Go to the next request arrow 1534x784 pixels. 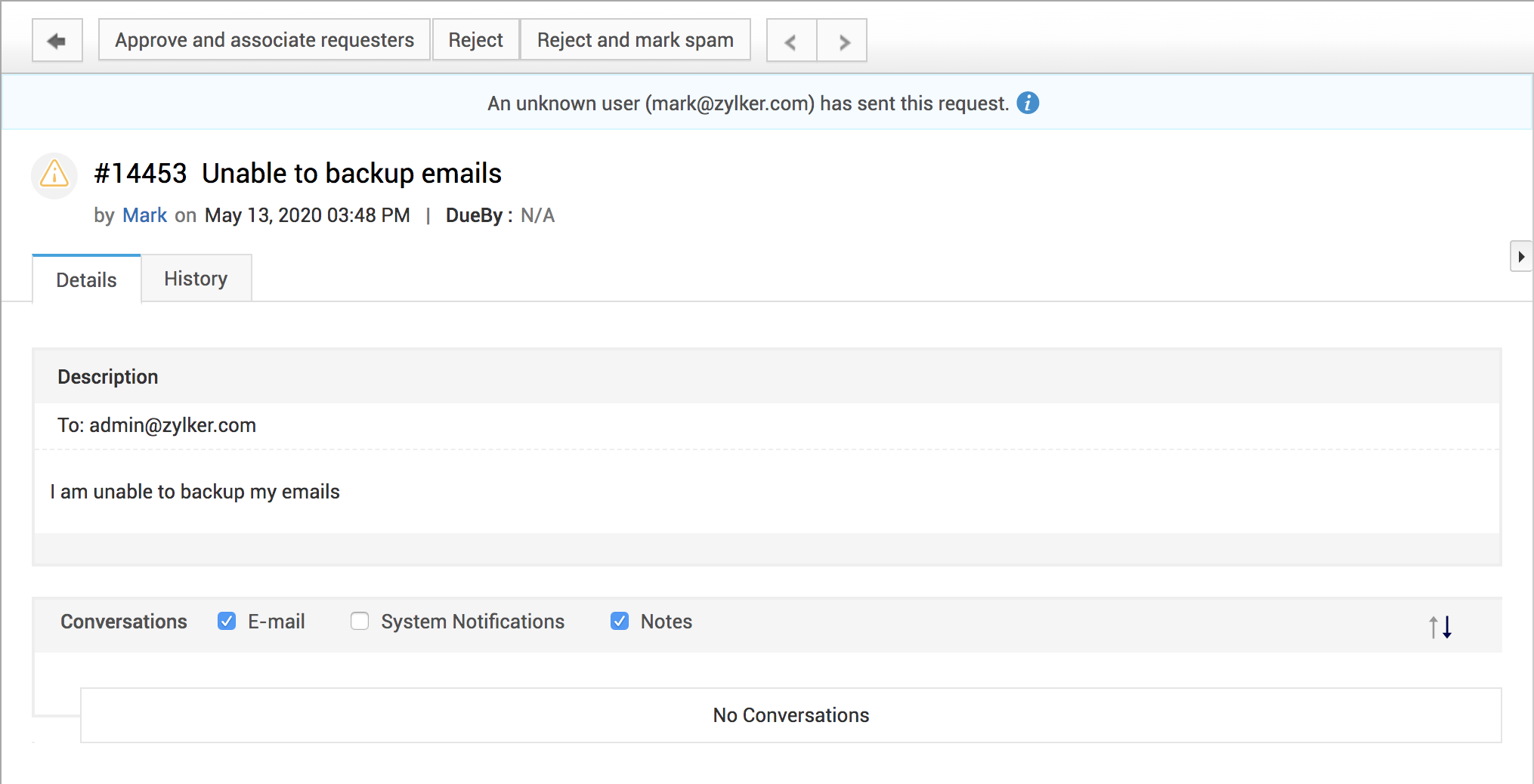point(843,41)
